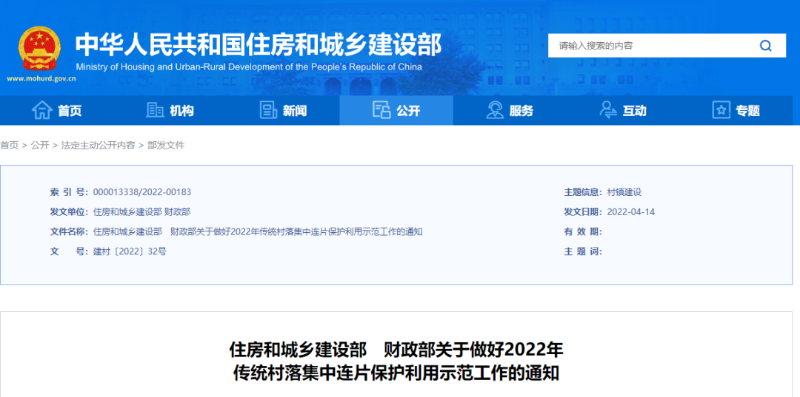Viewport: 800px width, 397px height.
Task: Click the person icon beside 服务
Action: [x=495, y=110]
